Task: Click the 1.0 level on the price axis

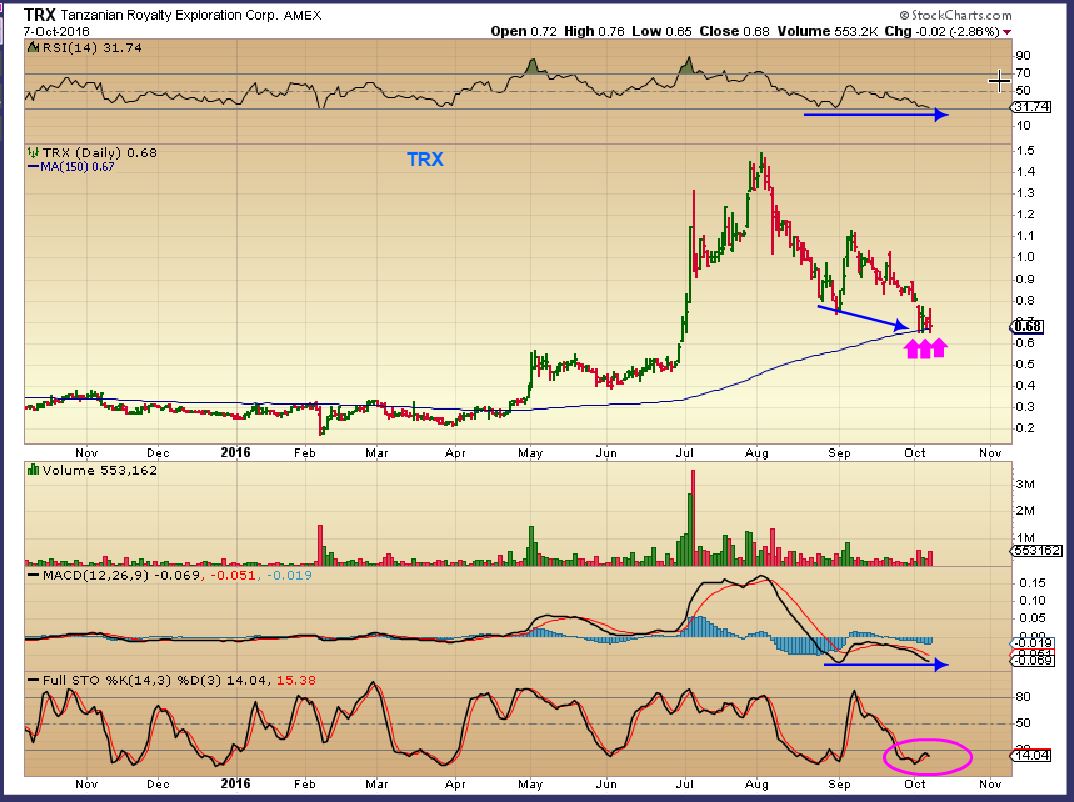Action: click(x=1025, y=257)
